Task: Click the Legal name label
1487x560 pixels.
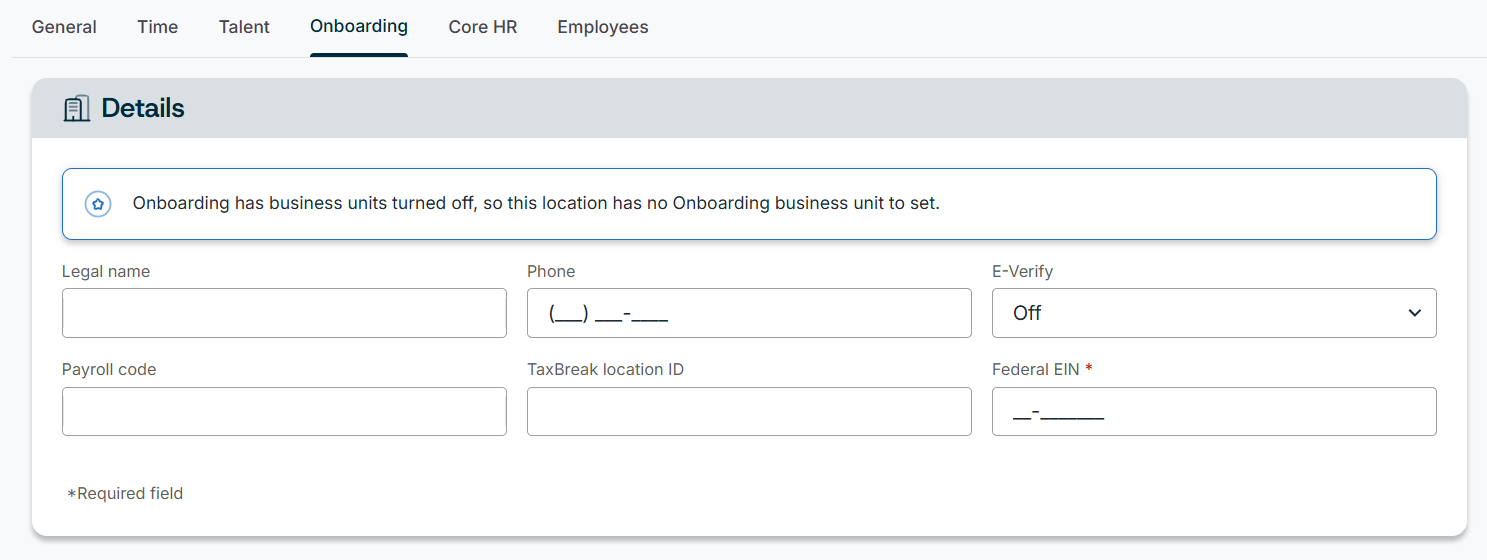Action: point(106,271)
